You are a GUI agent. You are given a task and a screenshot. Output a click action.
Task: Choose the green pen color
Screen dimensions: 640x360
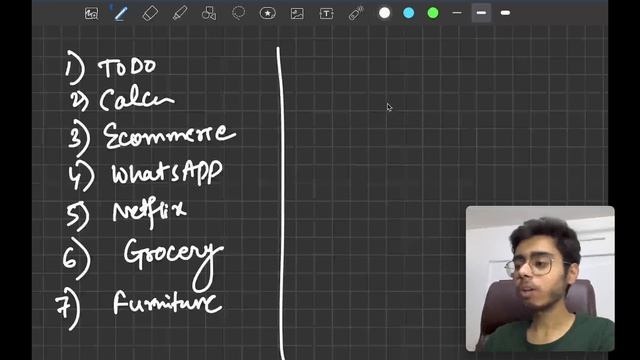433,13
